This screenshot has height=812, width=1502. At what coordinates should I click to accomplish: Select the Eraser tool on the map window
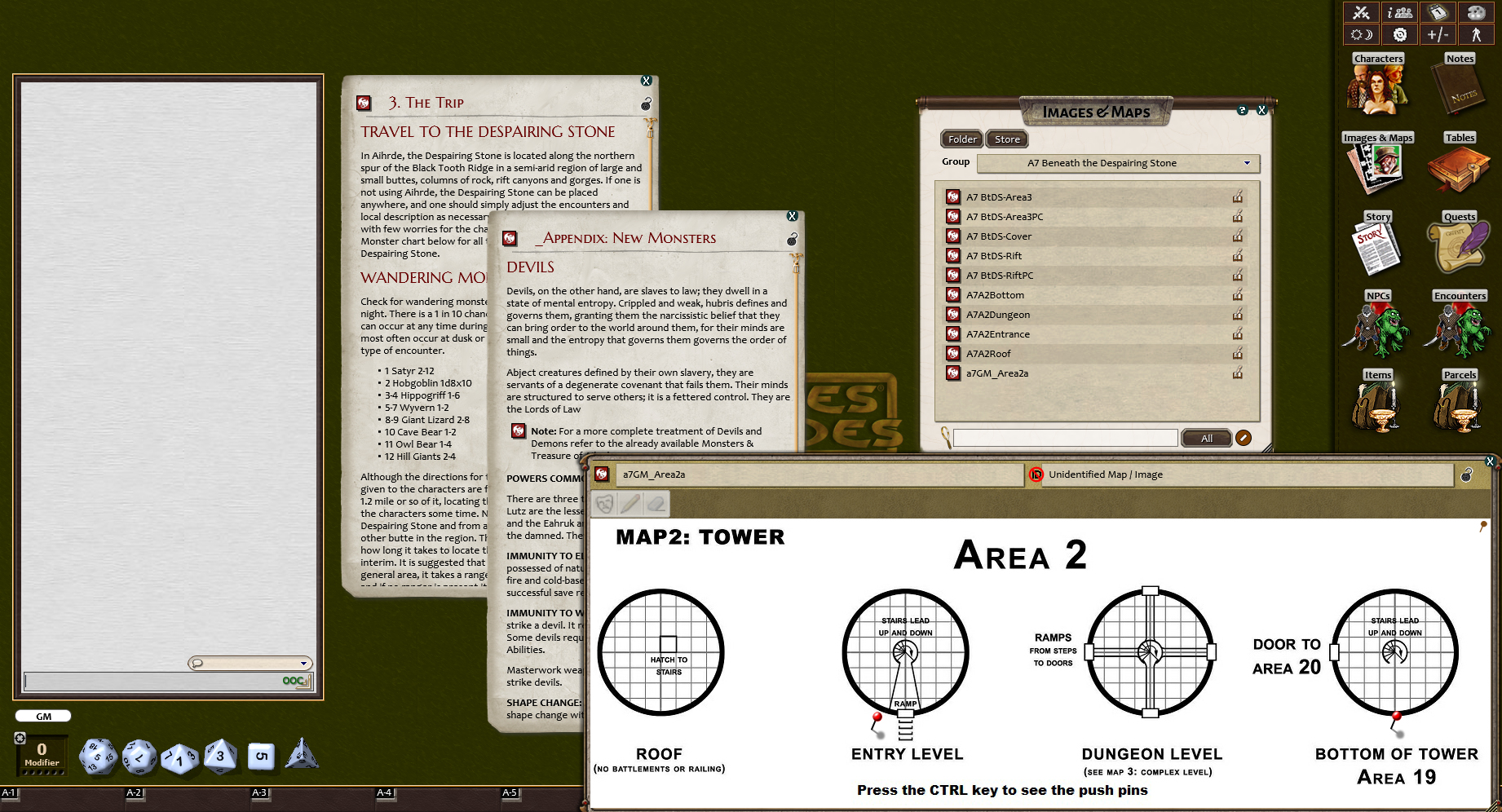(656, 503)
